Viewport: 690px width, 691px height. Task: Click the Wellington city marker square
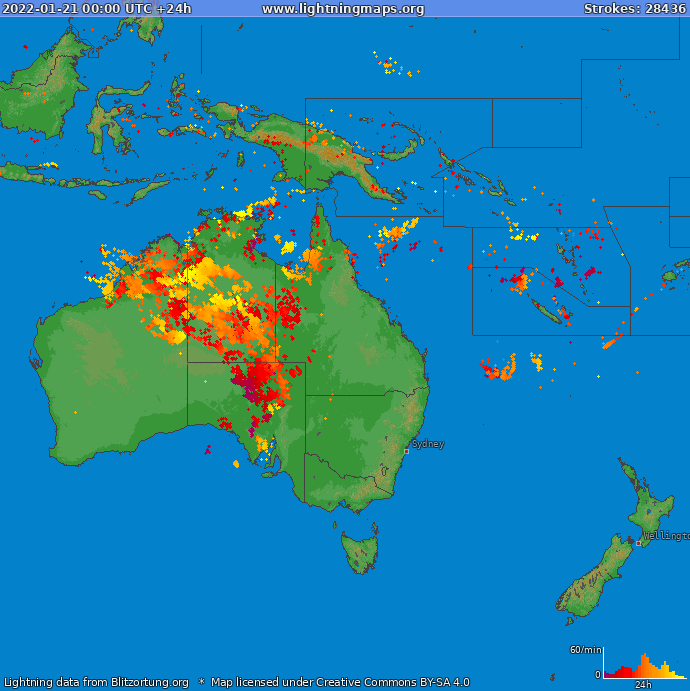pyautogui.click(x=638, y=543)
